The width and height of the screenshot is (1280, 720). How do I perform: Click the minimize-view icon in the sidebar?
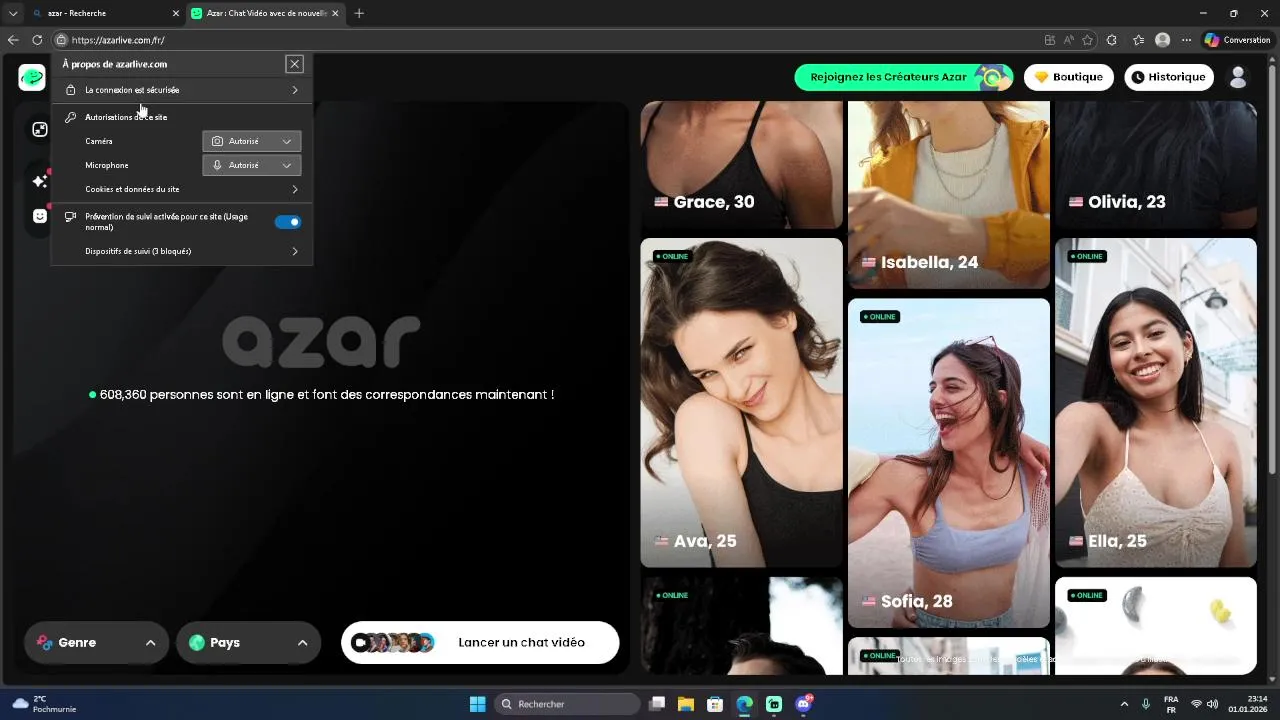(x=40, y=129)
